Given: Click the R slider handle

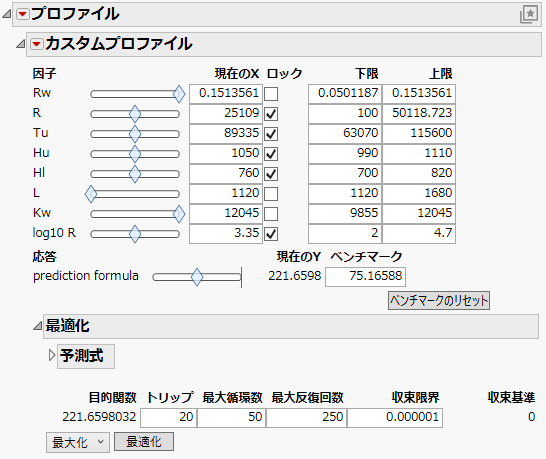Looking at the screenshot, I should pos(135,114).
